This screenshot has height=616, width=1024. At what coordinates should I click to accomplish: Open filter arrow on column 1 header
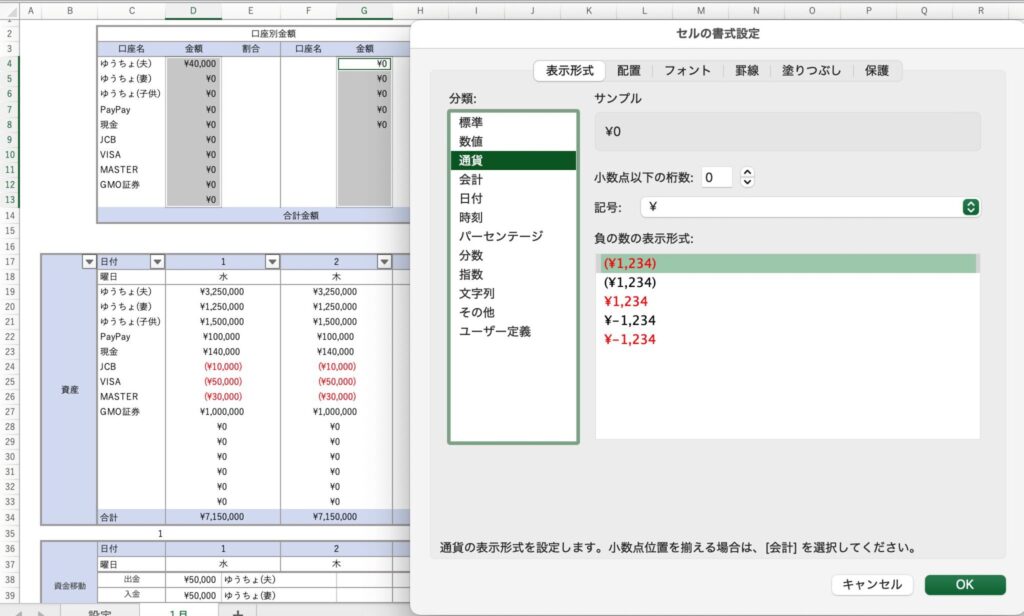[x=271, y=262]
